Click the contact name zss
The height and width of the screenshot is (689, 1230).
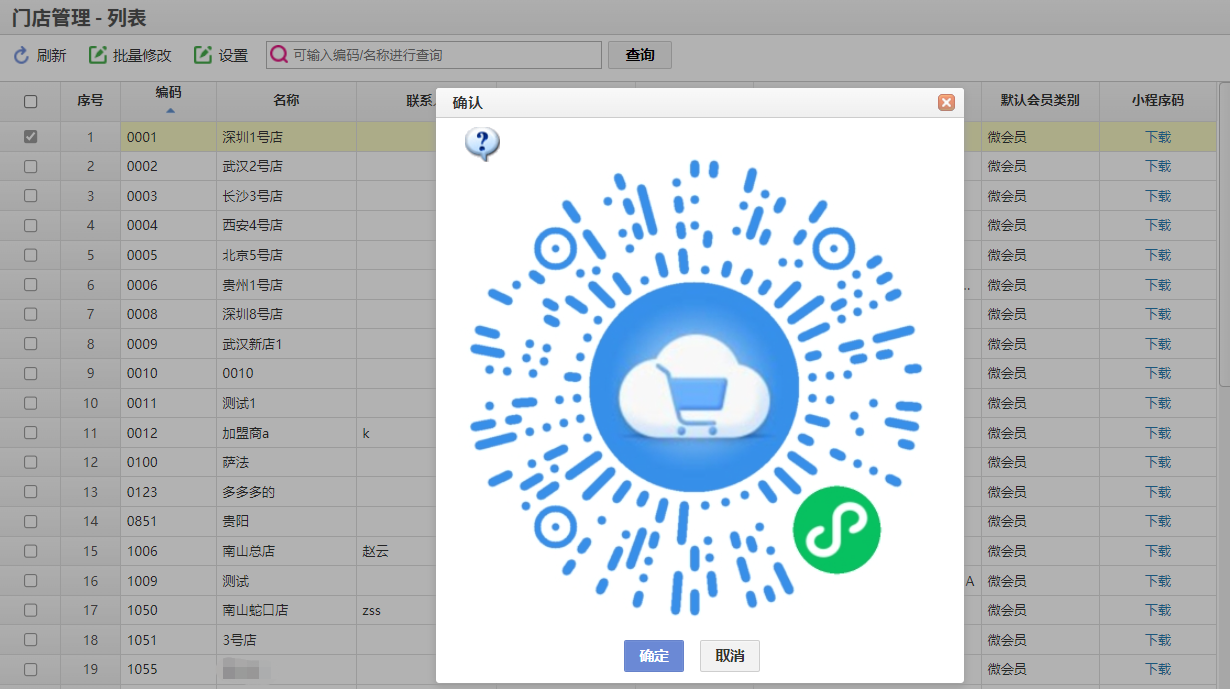coord(371,610)
